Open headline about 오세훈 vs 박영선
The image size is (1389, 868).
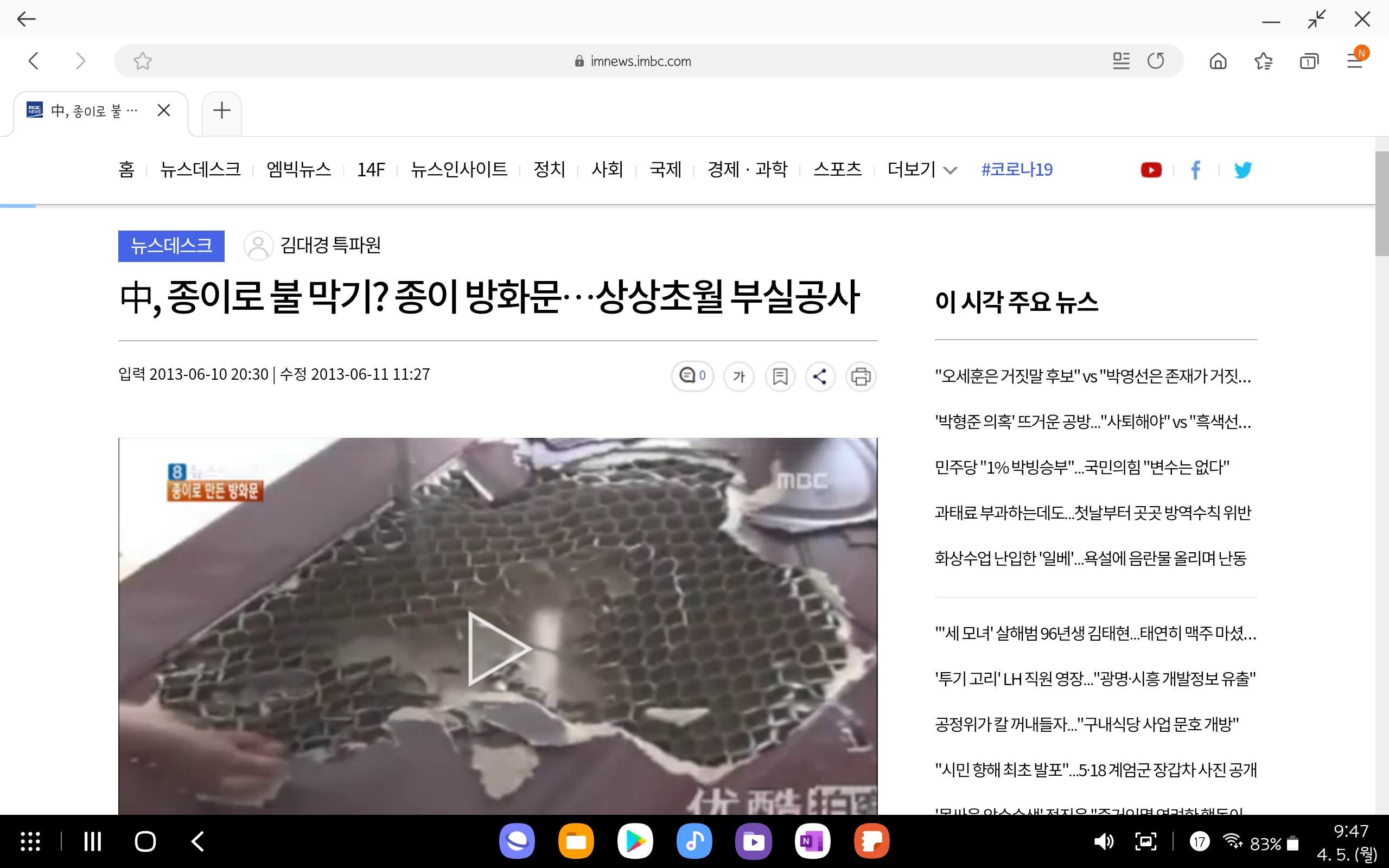click(1092, 376)
